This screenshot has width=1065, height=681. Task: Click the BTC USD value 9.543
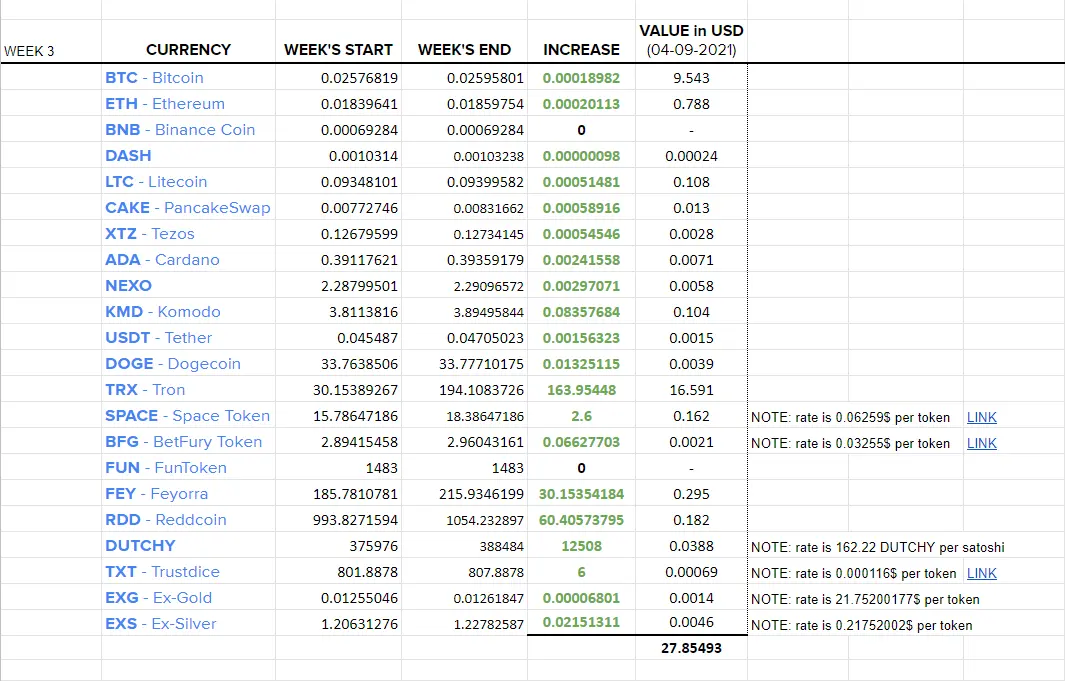coord(691,77)
